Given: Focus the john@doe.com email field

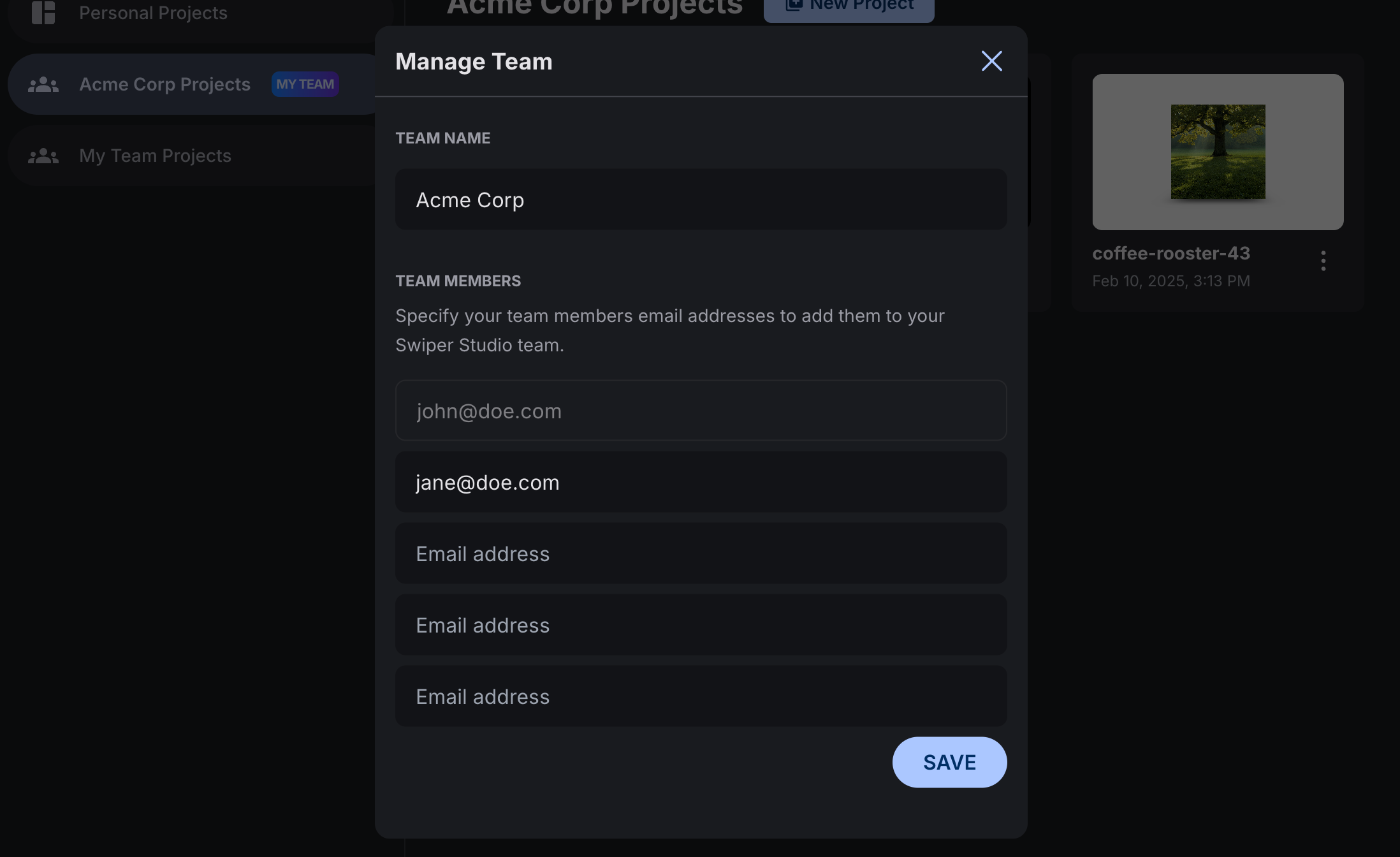Looking at the screenshot, I should (701, 411).
